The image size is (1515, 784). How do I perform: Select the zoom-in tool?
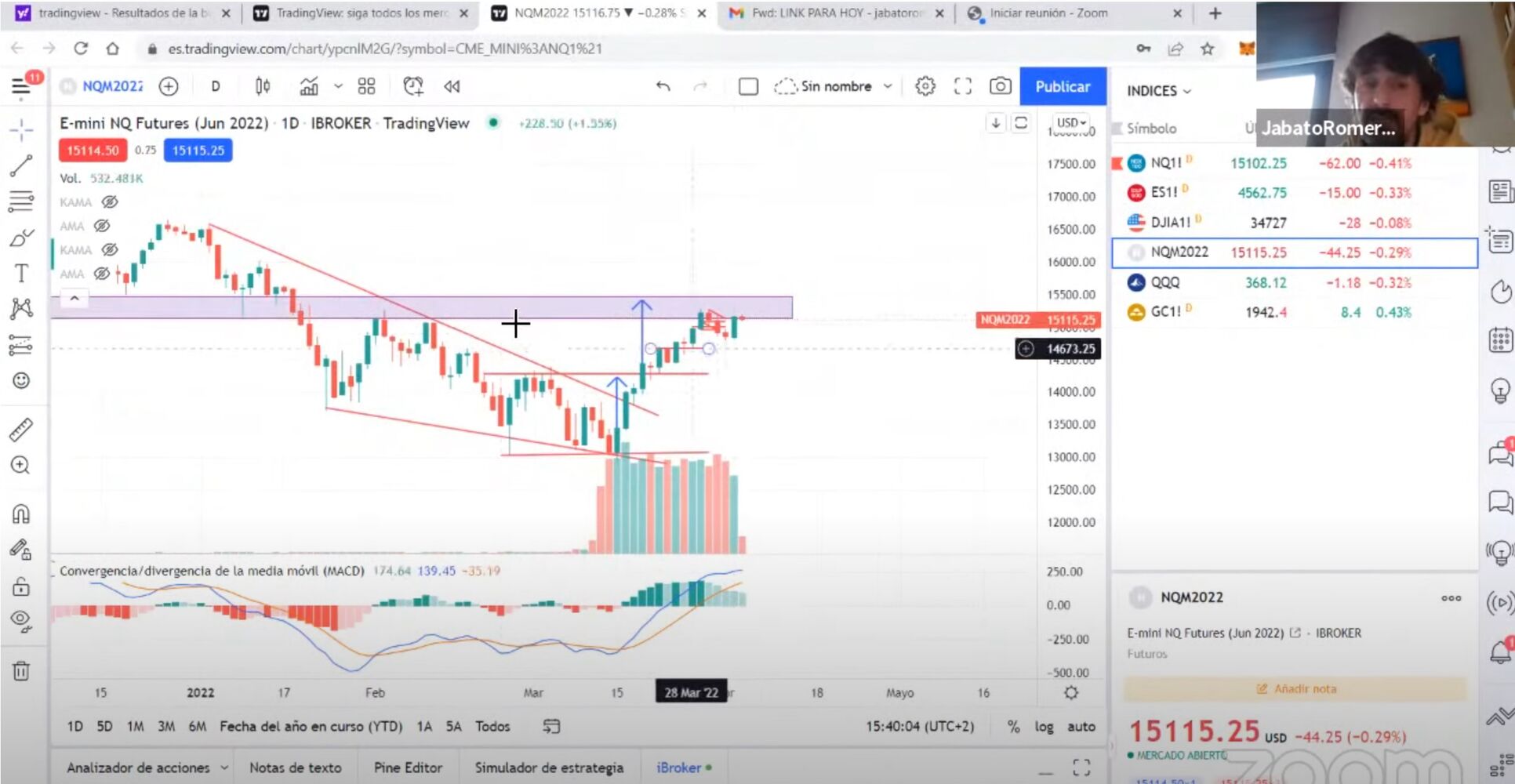point(21,466)
